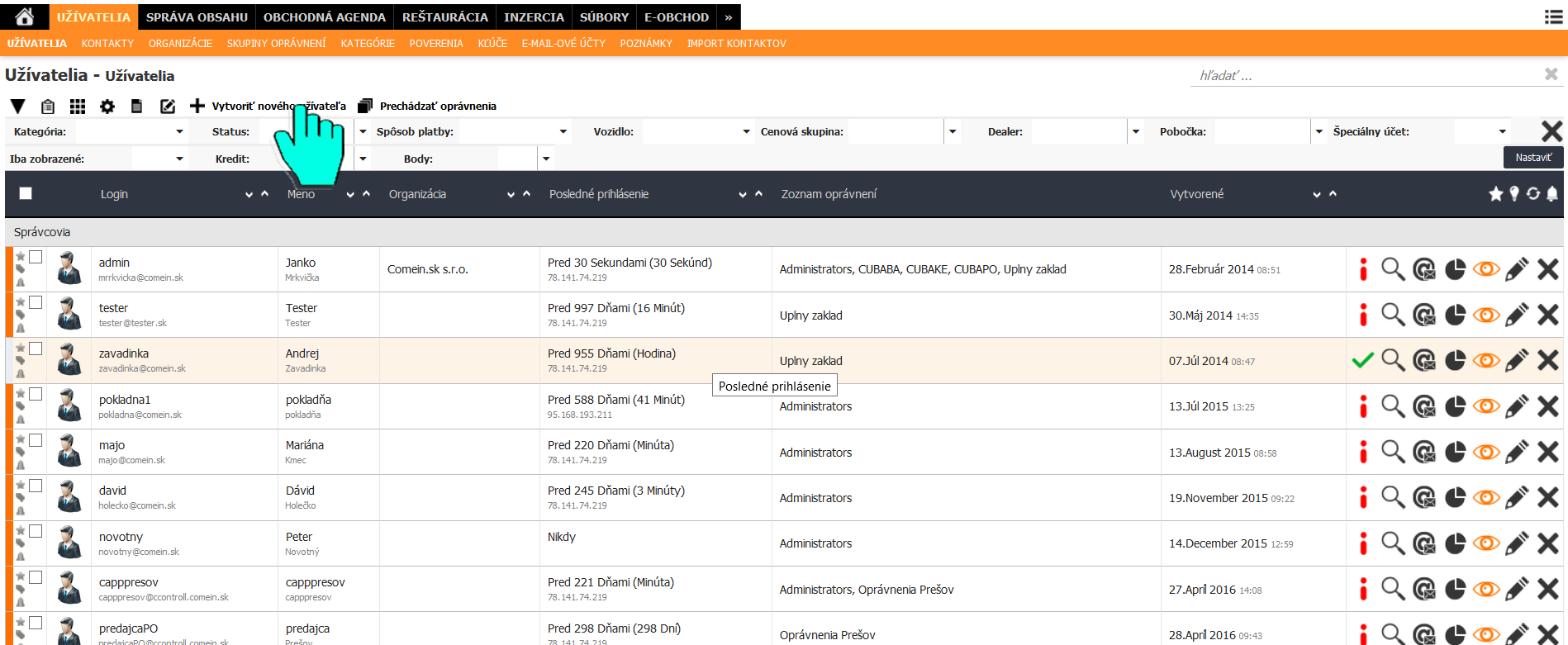Check the checkbox for admin row
Image resolution: width=1568 pixels, height=645 pixels.
36,258
